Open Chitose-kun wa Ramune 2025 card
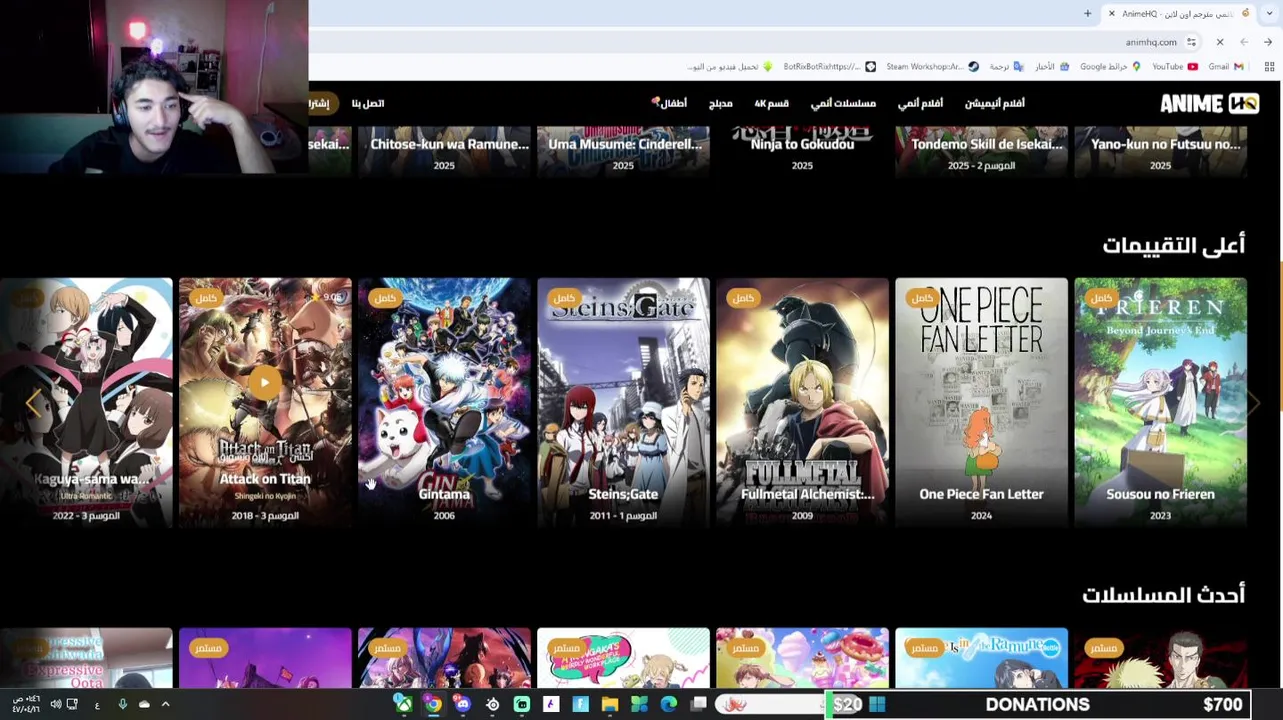Image resolution: width=1283 pixels, height=720 pixels. 444,152
